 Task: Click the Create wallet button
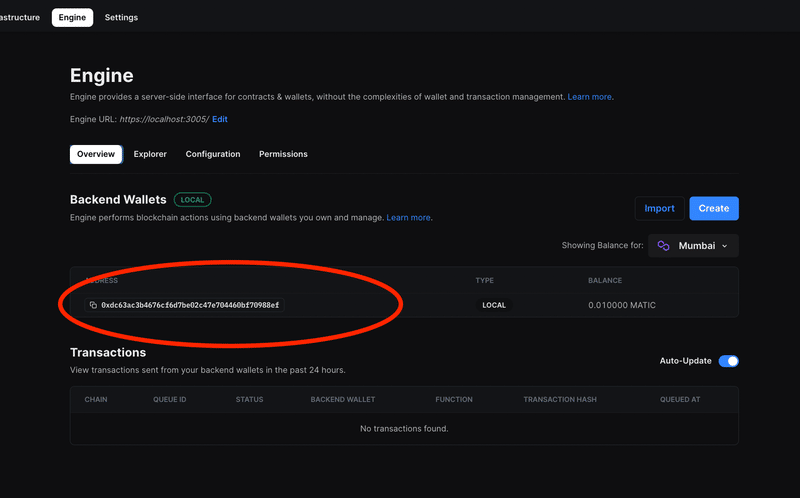tap(714, 208)
